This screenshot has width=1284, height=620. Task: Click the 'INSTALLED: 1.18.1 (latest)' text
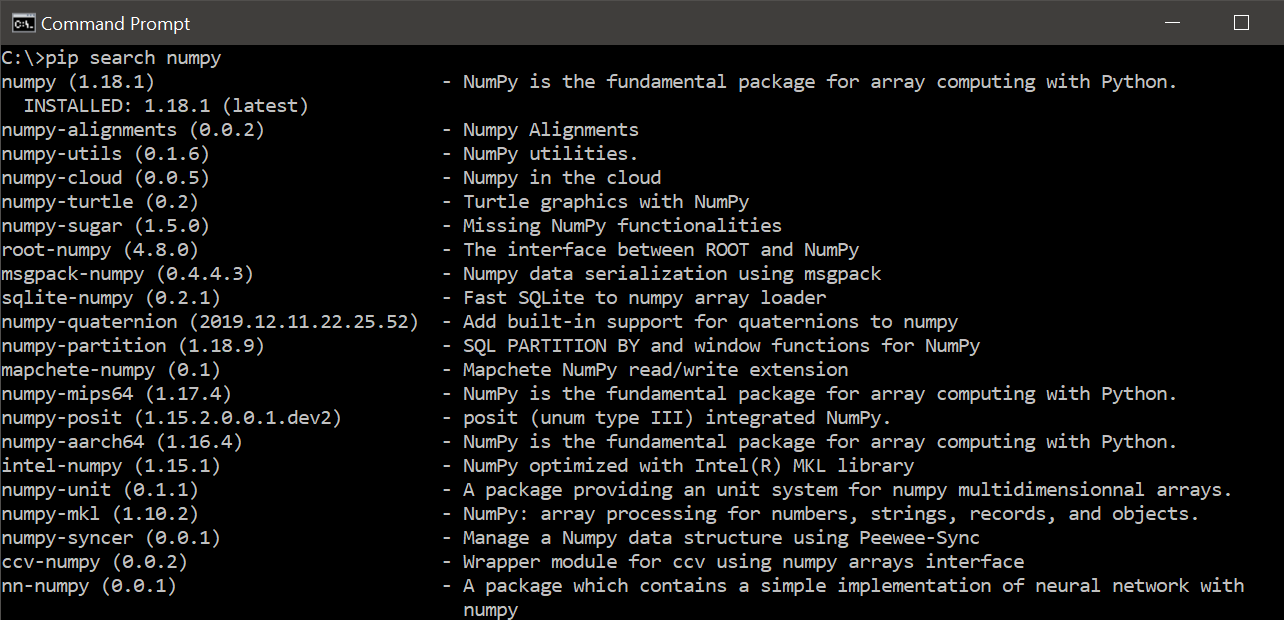166,106
